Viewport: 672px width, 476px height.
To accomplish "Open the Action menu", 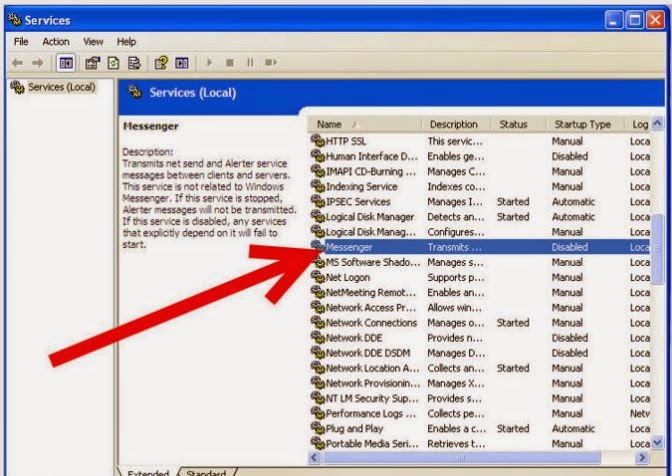I will pos(56,42).
